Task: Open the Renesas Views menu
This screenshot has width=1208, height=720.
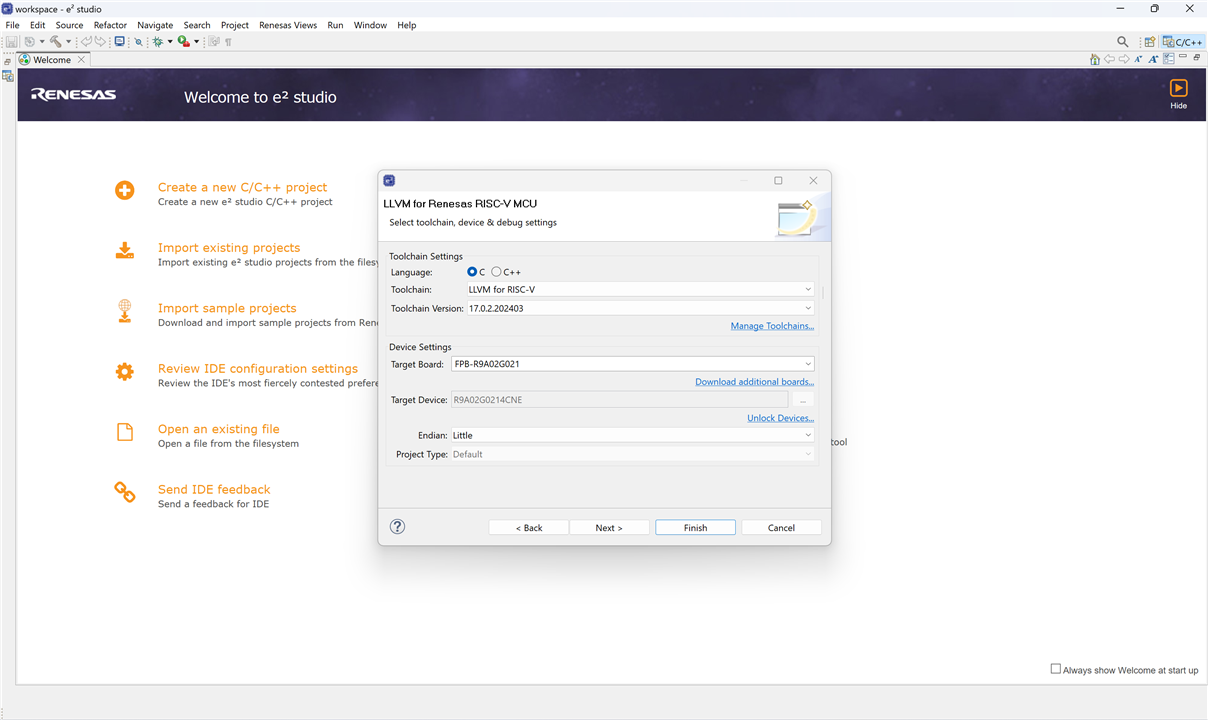Action: point(287,25)
